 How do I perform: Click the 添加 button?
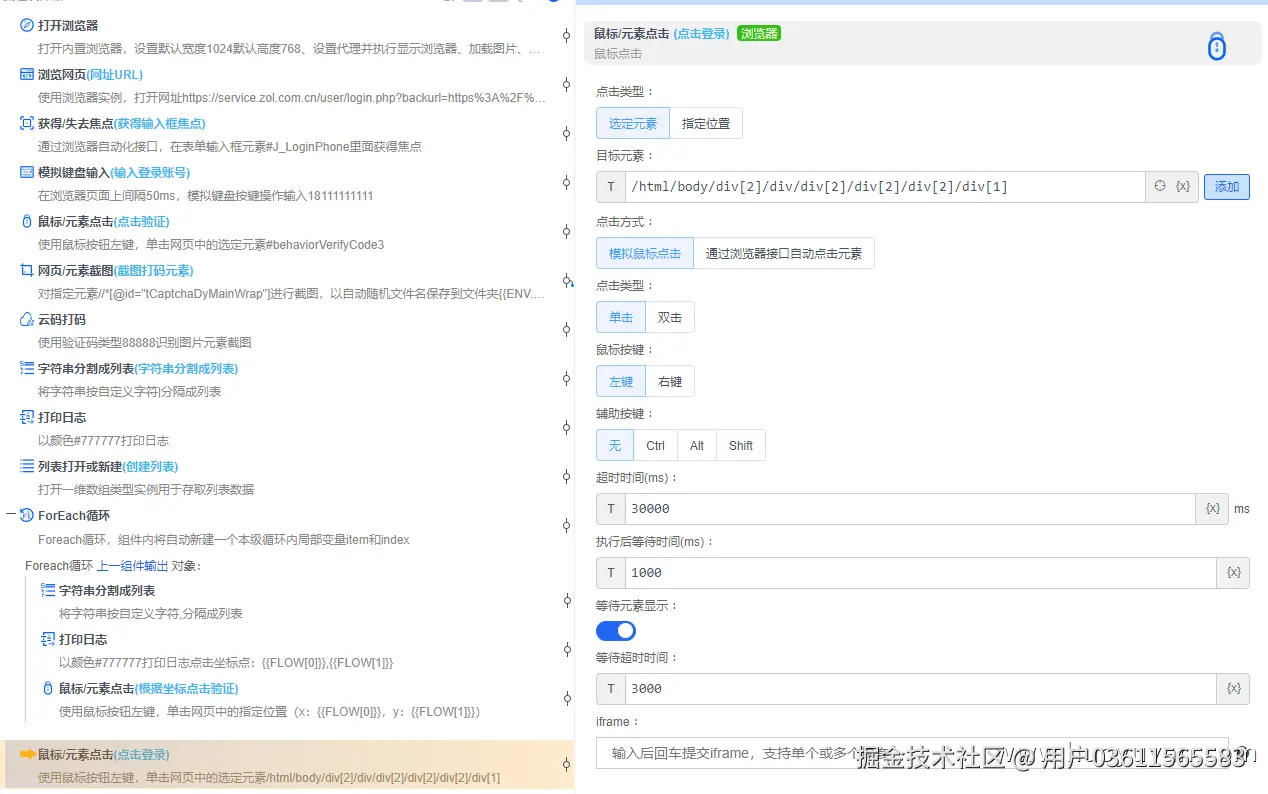coord(1227,187)
